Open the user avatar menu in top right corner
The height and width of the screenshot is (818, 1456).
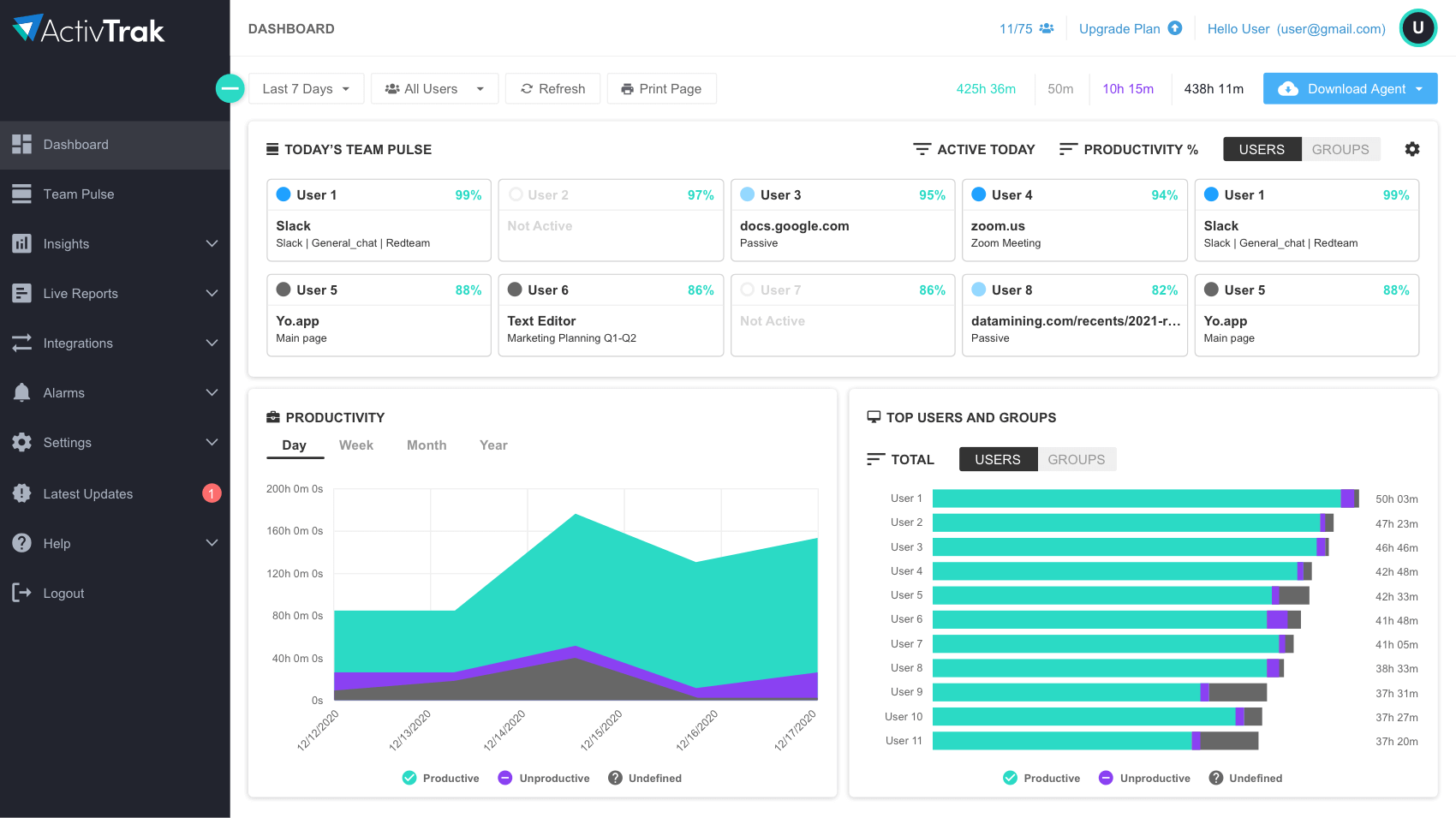tap(1418, 28)
